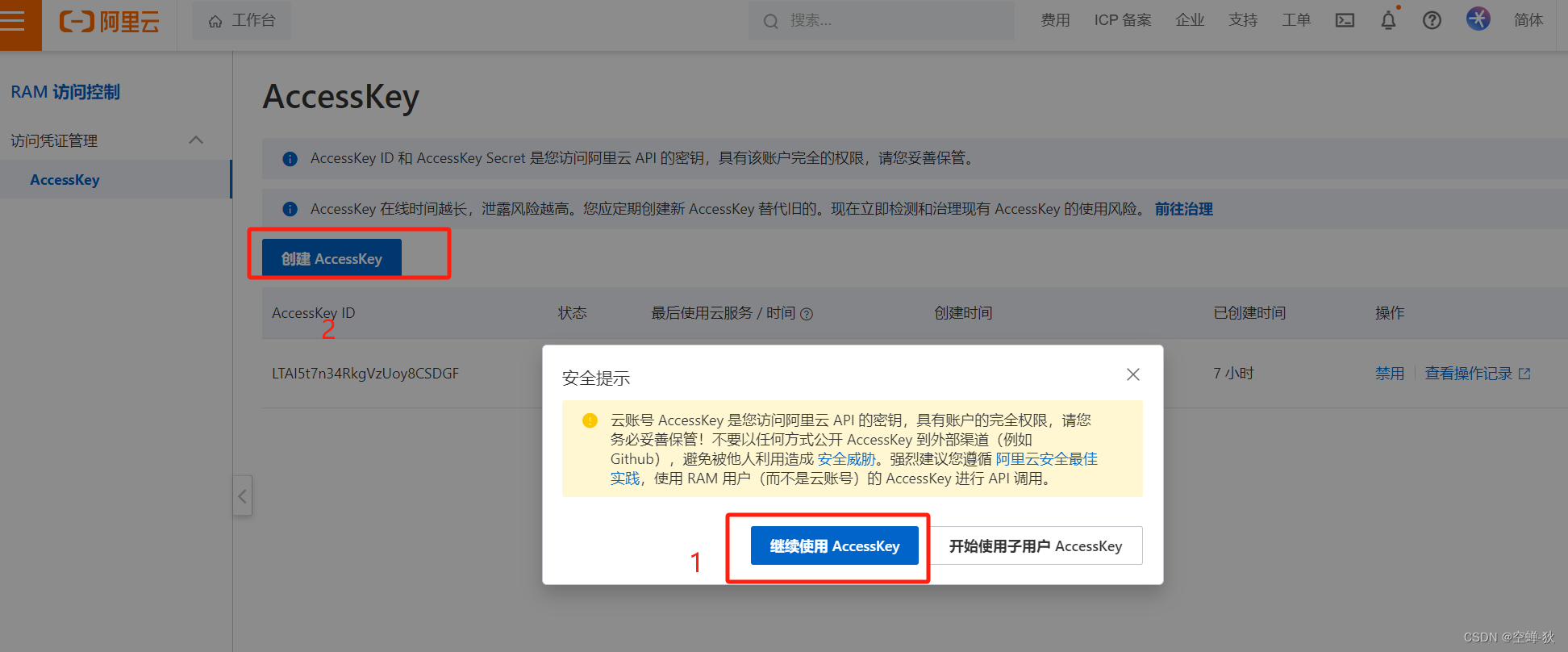Open the 安全威胁 link
Image resolution: width=1568 pixels, height=652 pixels.
846,459
